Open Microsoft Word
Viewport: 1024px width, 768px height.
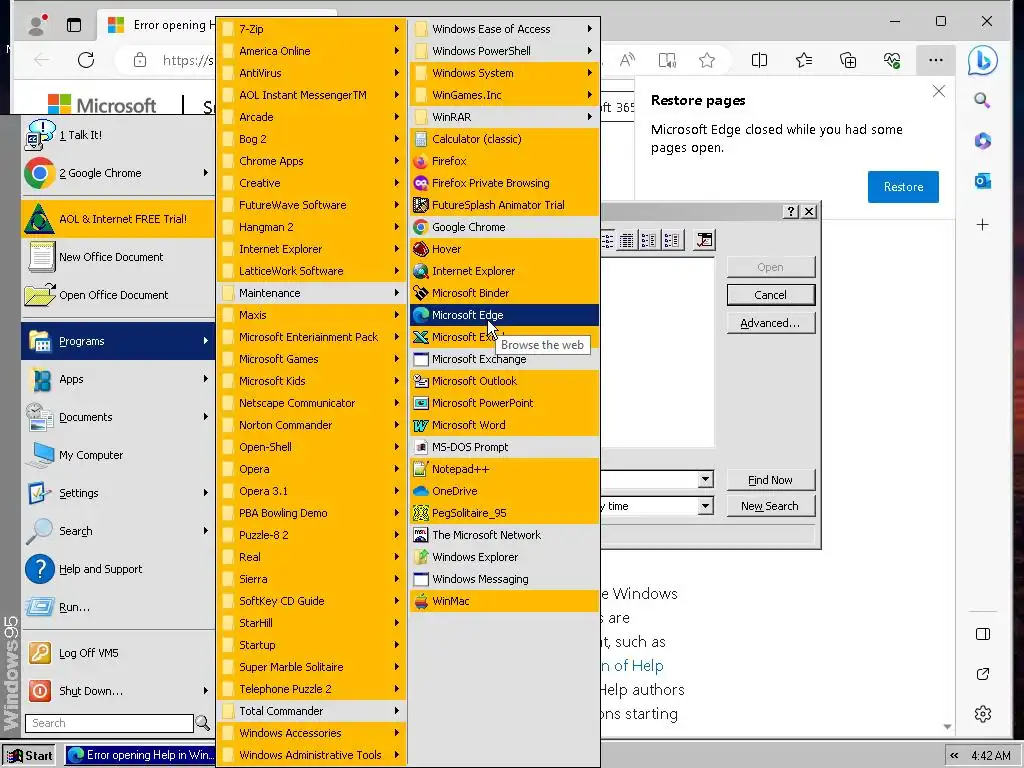click(504, 425)
